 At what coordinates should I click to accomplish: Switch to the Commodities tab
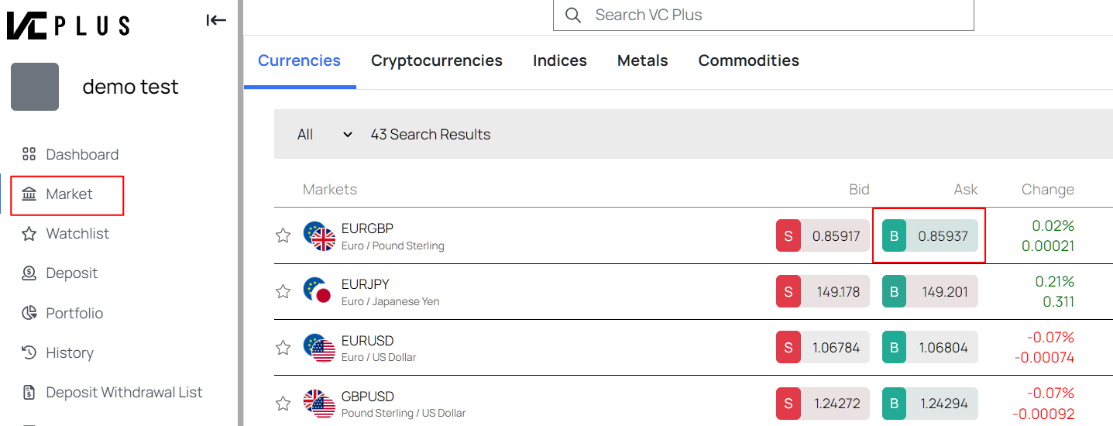tap(748, 61)
